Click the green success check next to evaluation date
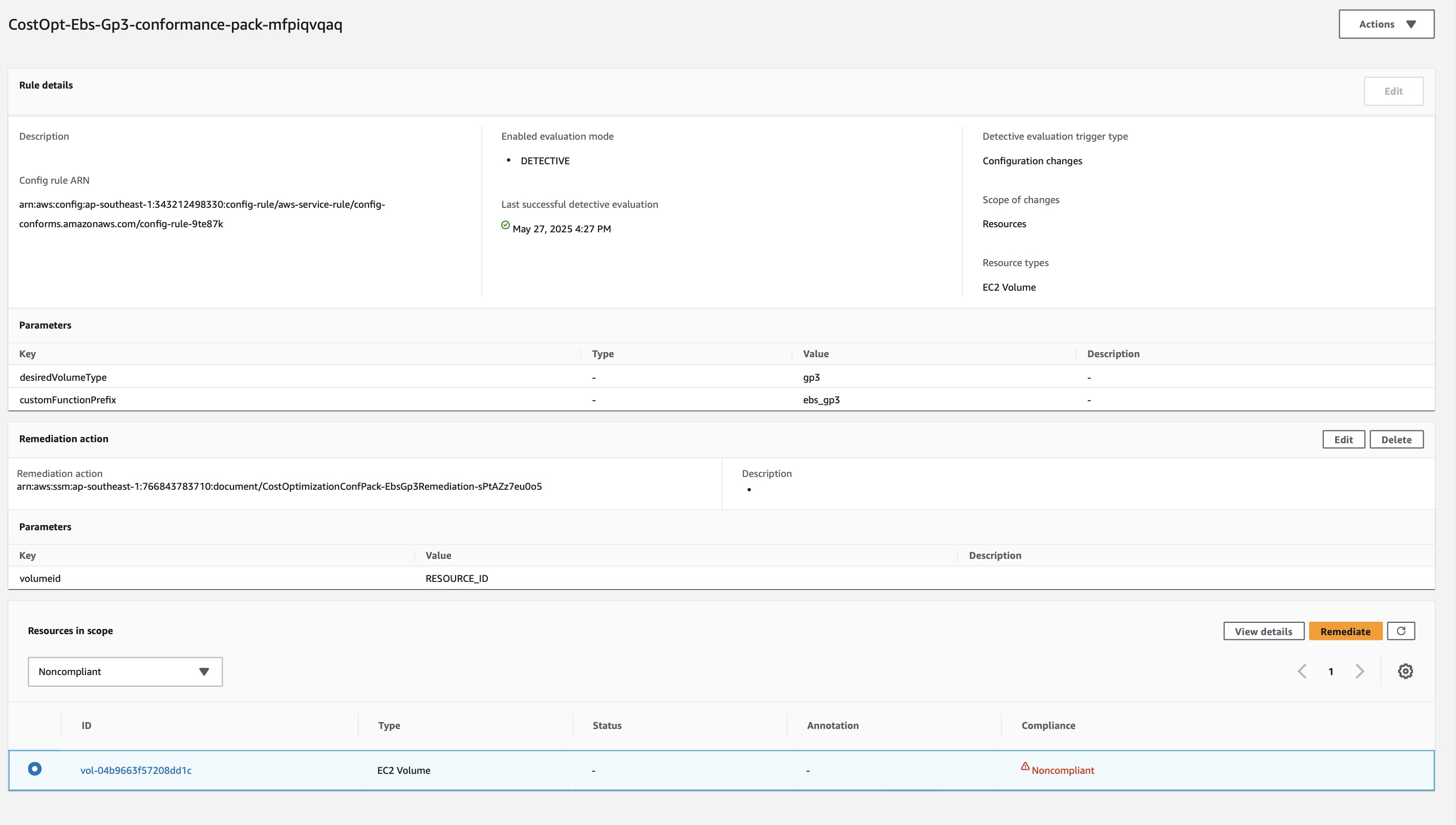This screenshot has width=1456, height=825. [x=504, y=225]
